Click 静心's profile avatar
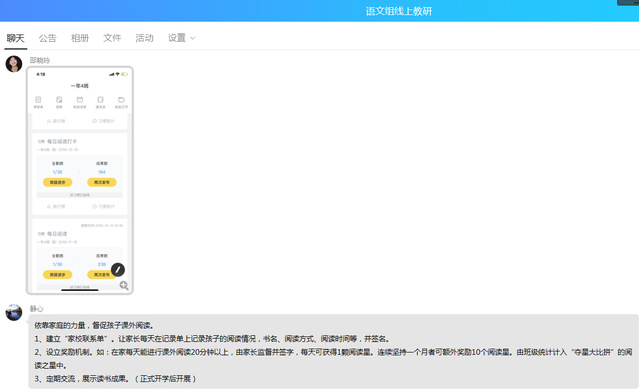The width and height of the screenshot is (639, 392). [x=14, y=313]
